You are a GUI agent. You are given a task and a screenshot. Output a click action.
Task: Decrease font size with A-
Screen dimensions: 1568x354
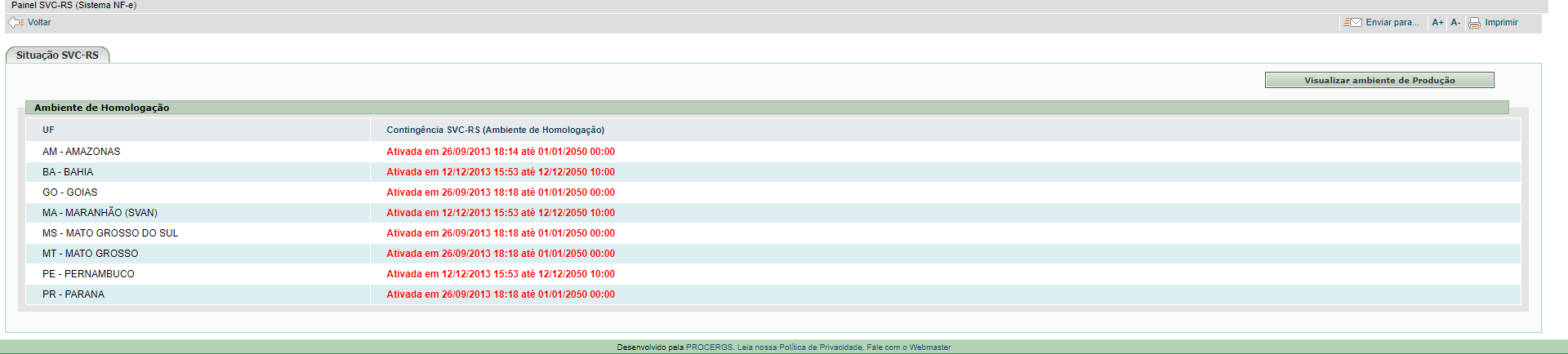tap(1455, 23)
